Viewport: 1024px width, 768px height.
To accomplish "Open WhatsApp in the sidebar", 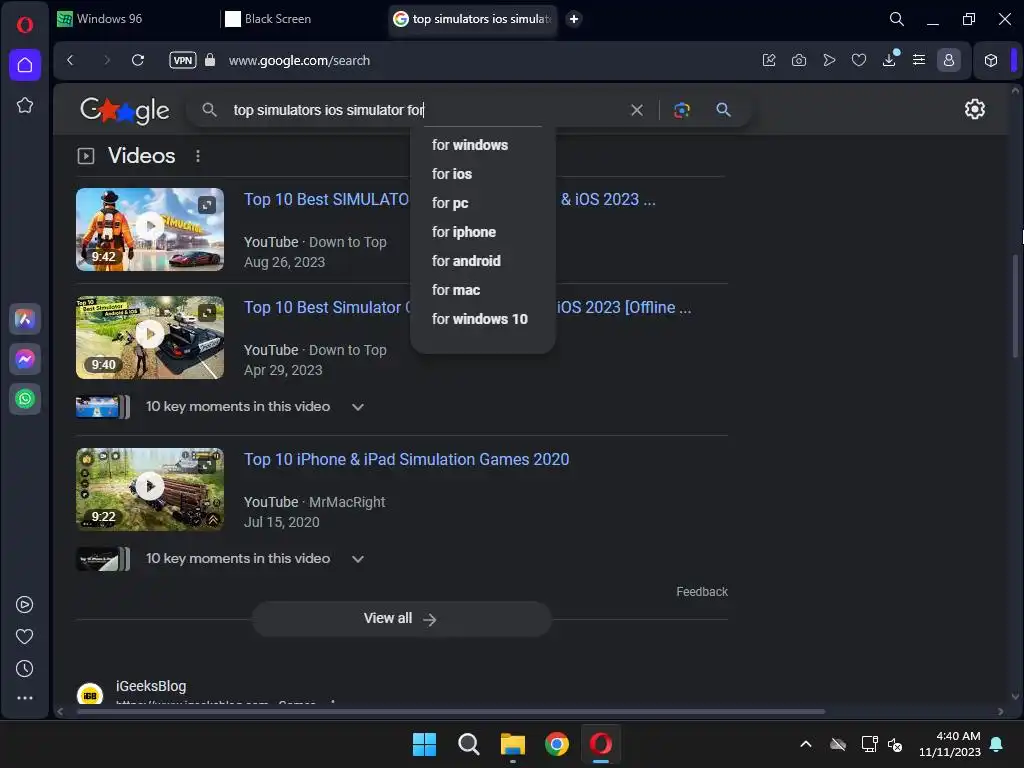I will click(x=25, y=399).
